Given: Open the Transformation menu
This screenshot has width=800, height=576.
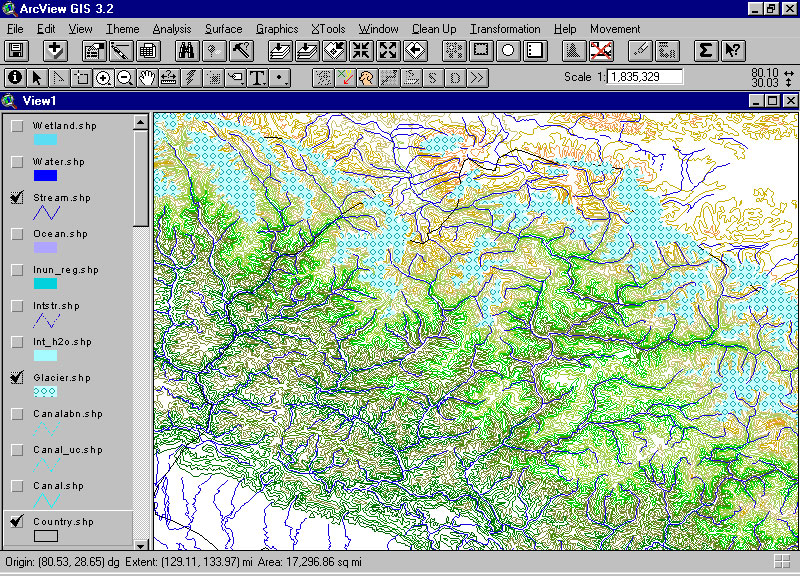Looking at the screenshot, I should pos(505,29).
